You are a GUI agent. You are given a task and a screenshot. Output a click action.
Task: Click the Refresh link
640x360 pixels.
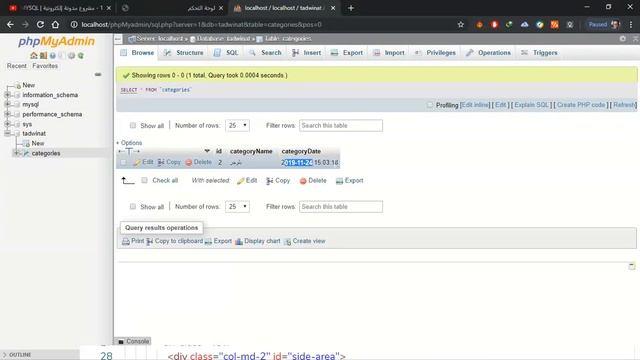coord(624,105)
